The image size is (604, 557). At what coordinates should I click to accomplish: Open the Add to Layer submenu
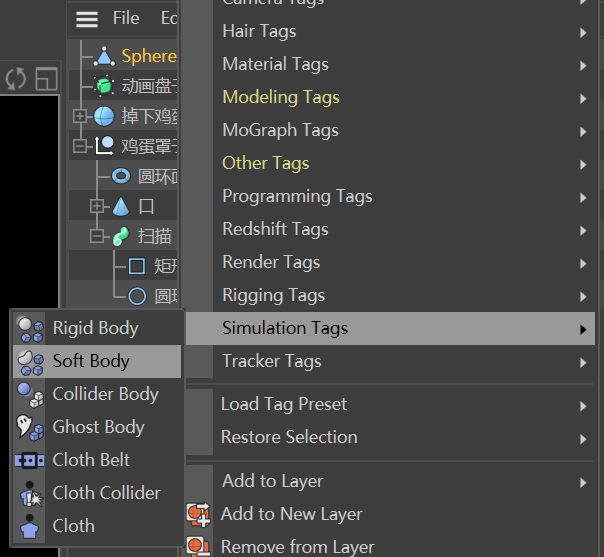(x=390, y=482)
